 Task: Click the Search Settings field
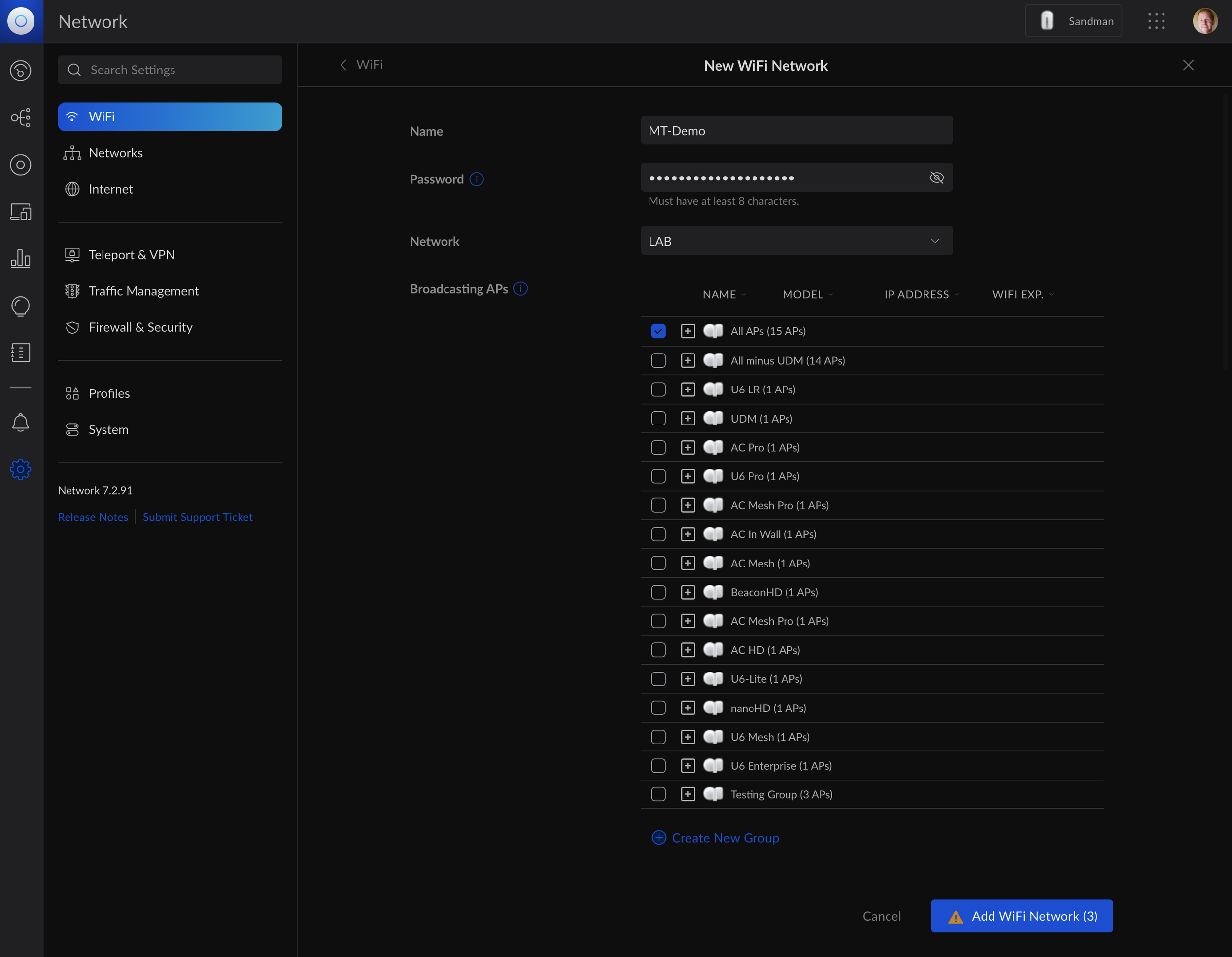coord(170,70)
